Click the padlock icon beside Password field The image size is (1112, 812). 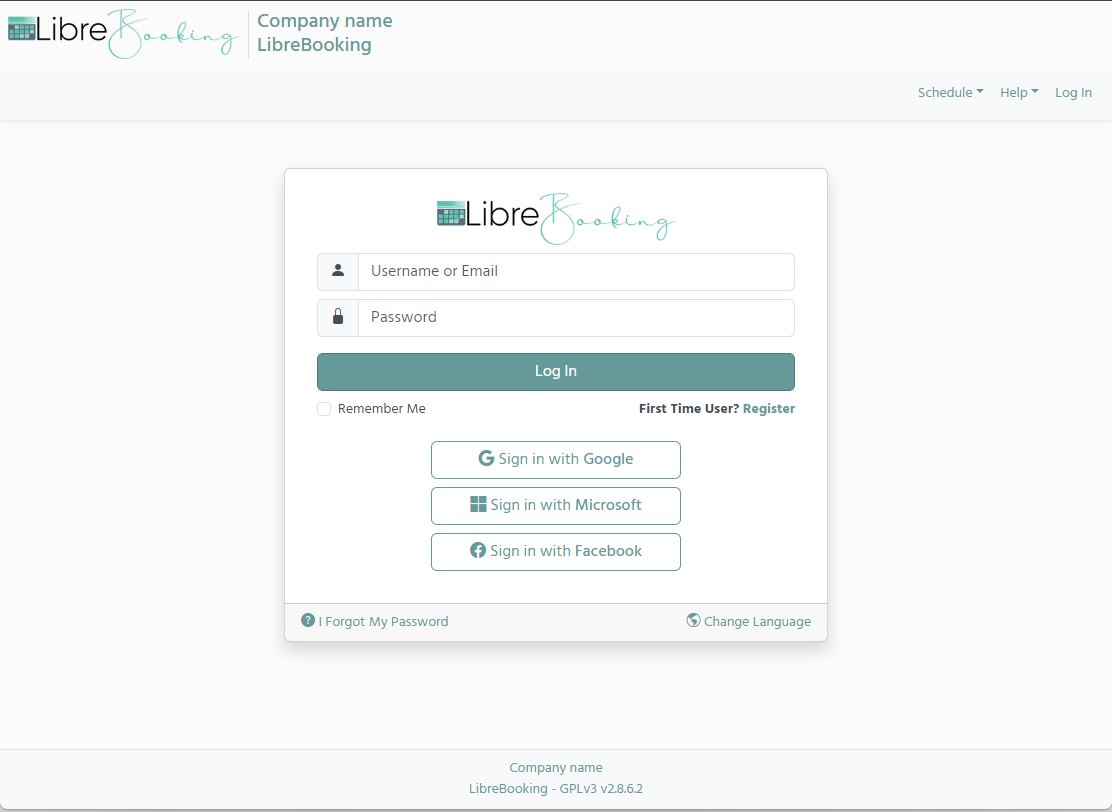tap(337, 317)
